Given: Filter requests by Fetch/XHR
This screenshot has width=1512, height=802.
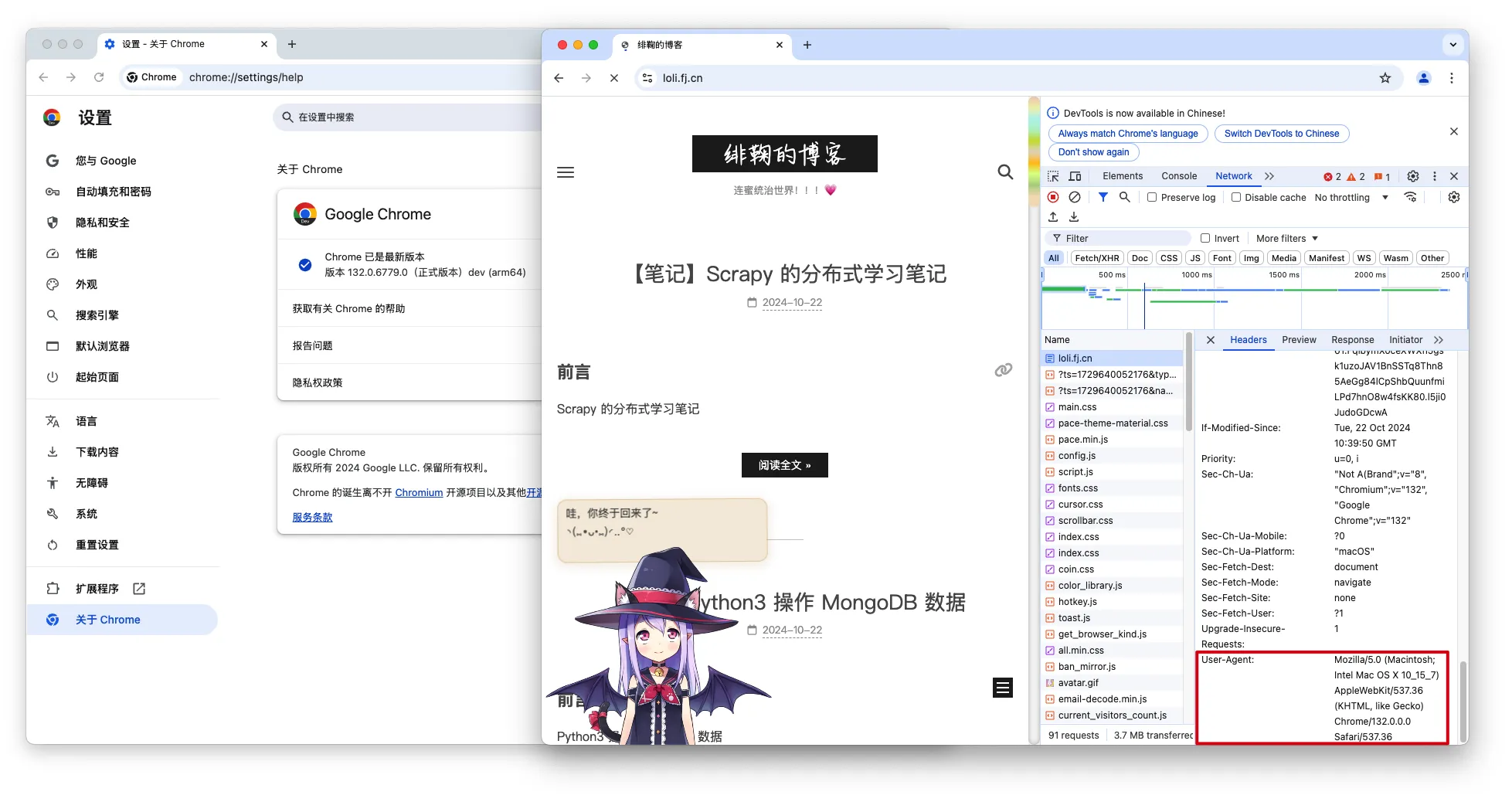Looking at the screenshot, I should 1097,258.
